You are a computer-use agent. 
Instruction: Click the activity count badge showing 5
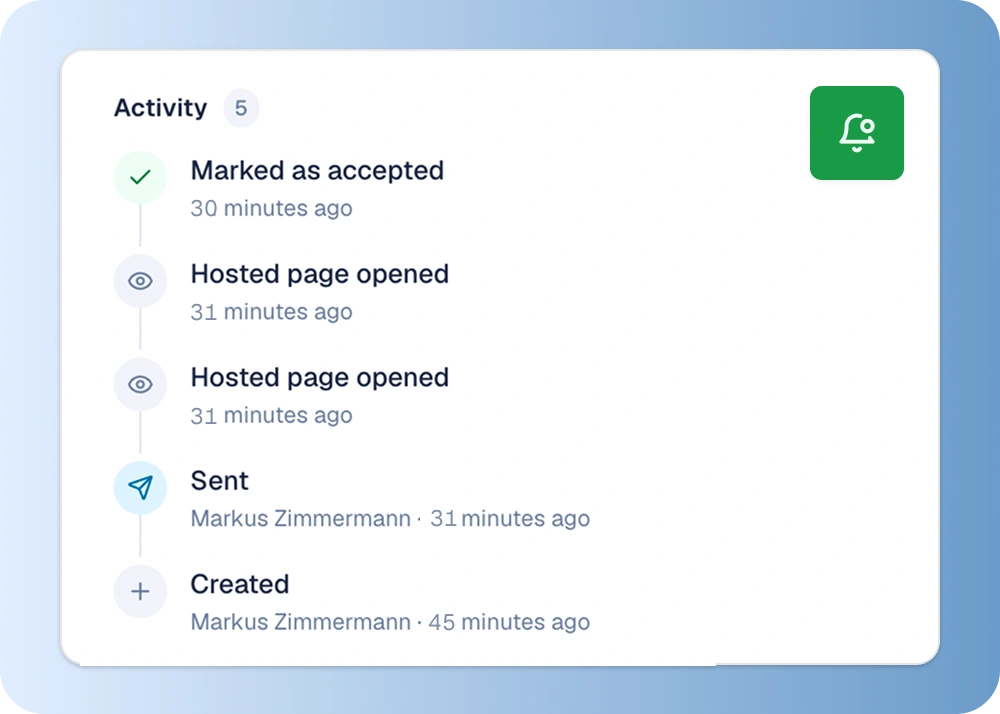click(240, 108)
